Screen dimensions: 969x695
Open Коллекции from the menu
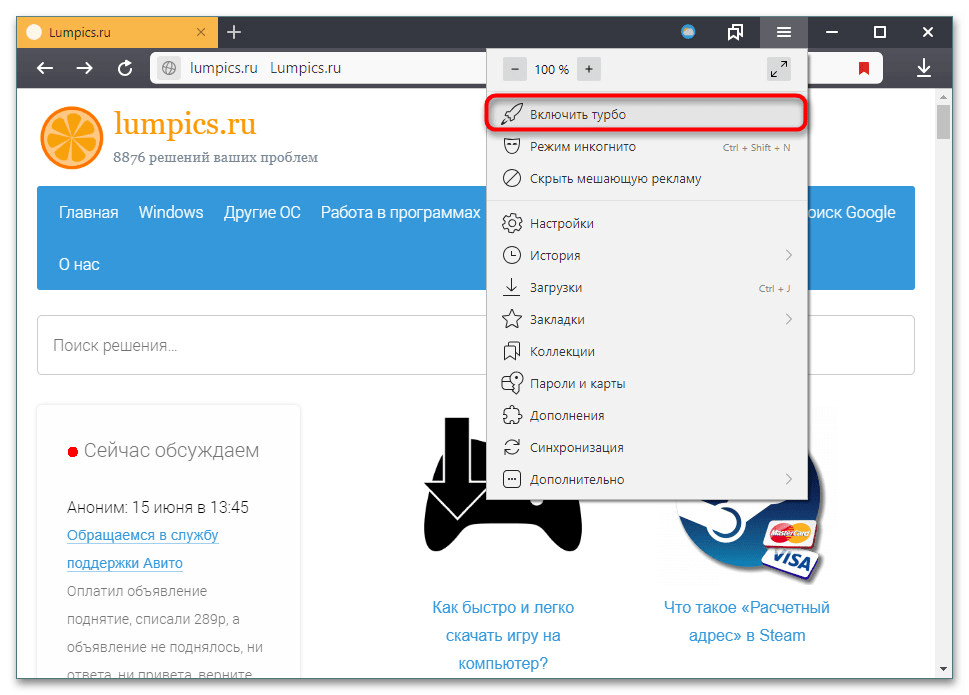[x=646, y=352]
